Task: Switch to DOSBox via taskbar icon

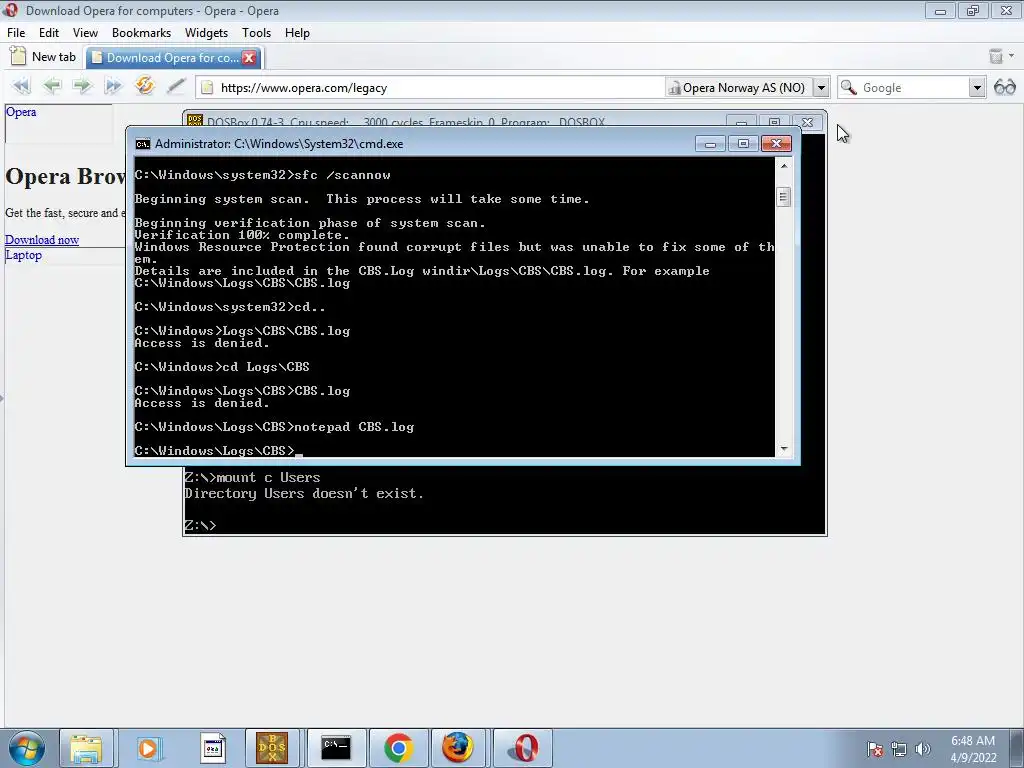Action: [x=272, y=748]
